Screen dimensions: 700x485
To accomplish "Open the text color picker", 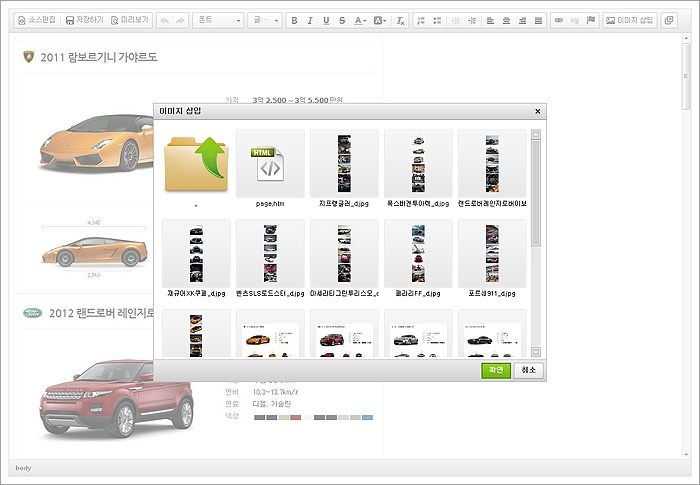I will 360,21.
